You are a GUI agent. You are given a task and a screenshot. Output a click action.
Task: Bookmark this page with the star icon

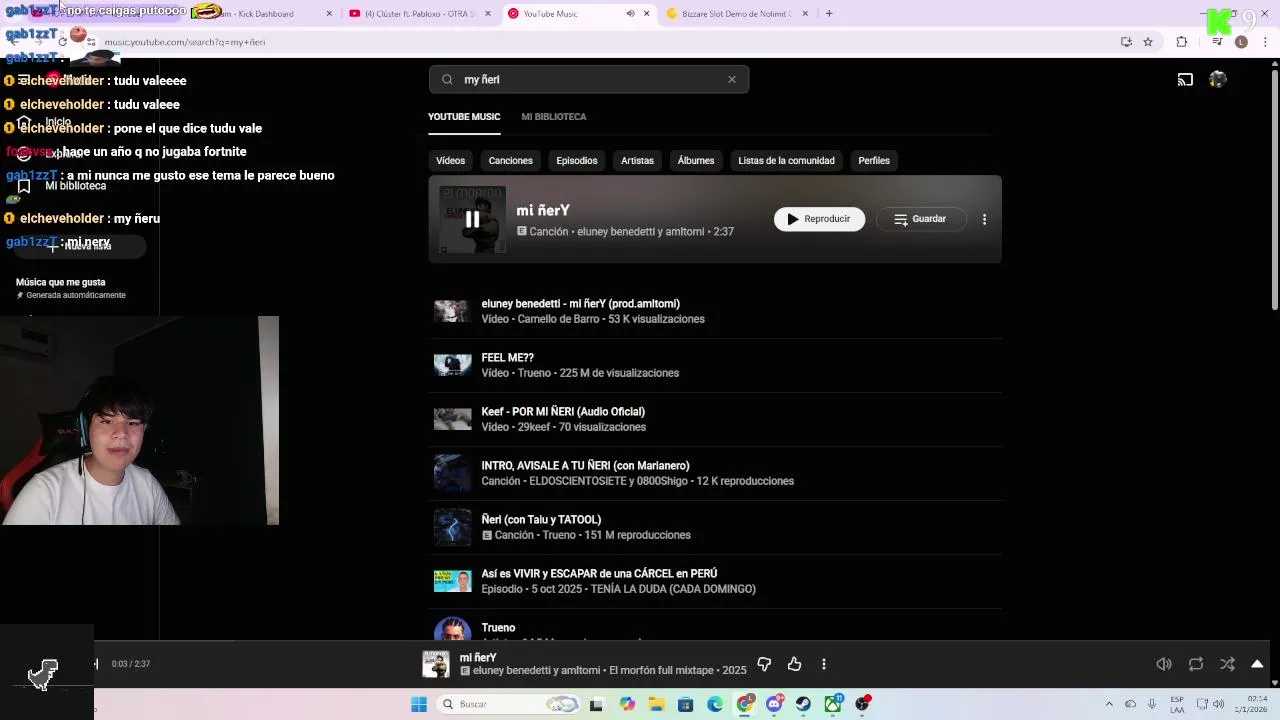tap(1148, 42)
